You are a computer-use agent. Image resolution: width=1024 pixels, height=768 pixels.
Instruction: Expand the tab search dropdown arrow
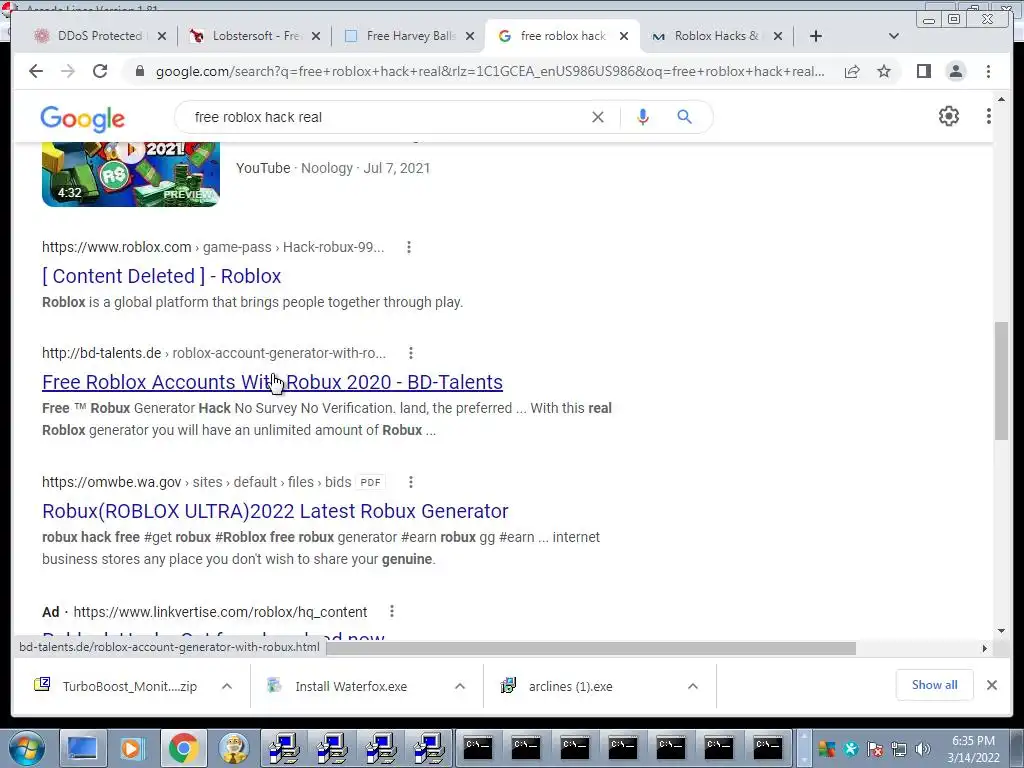pyautogui.click(x=894, y=36)
